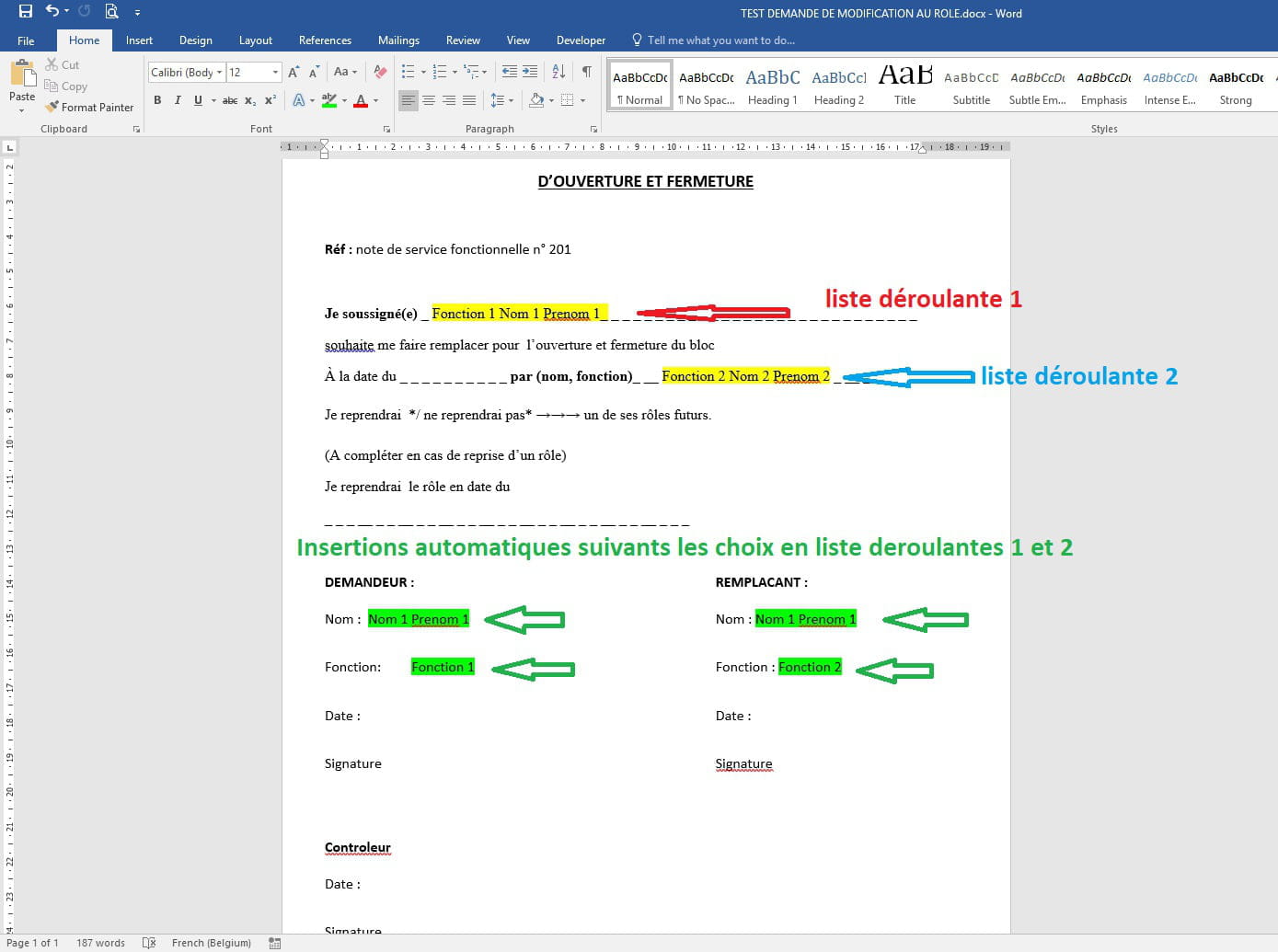Toggle underline formatting

coord(198,100)
